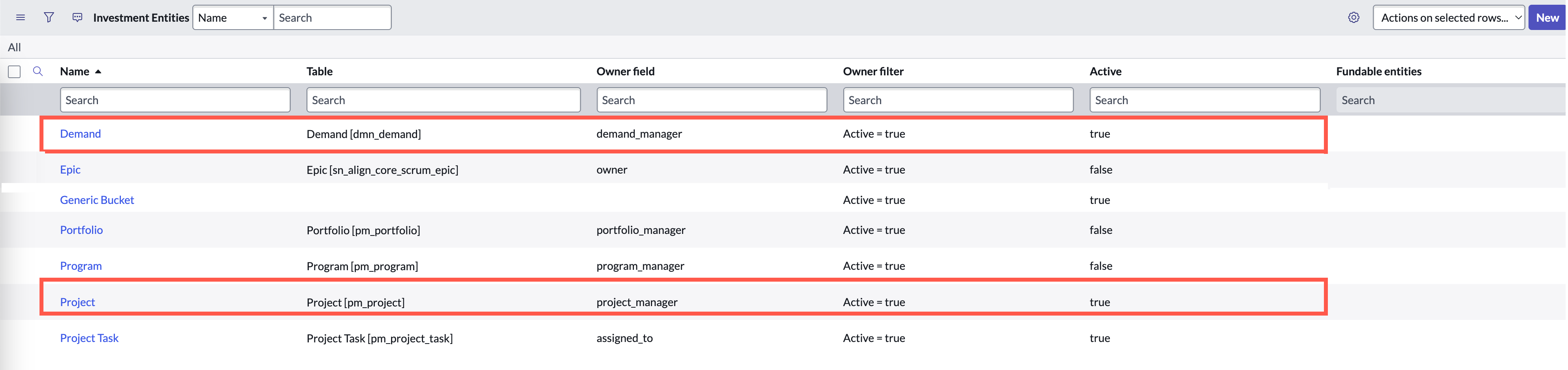Click 'Active = true' in the Project Task row
This screenshot has width=1568, height=370.
(x=874, y=338)
